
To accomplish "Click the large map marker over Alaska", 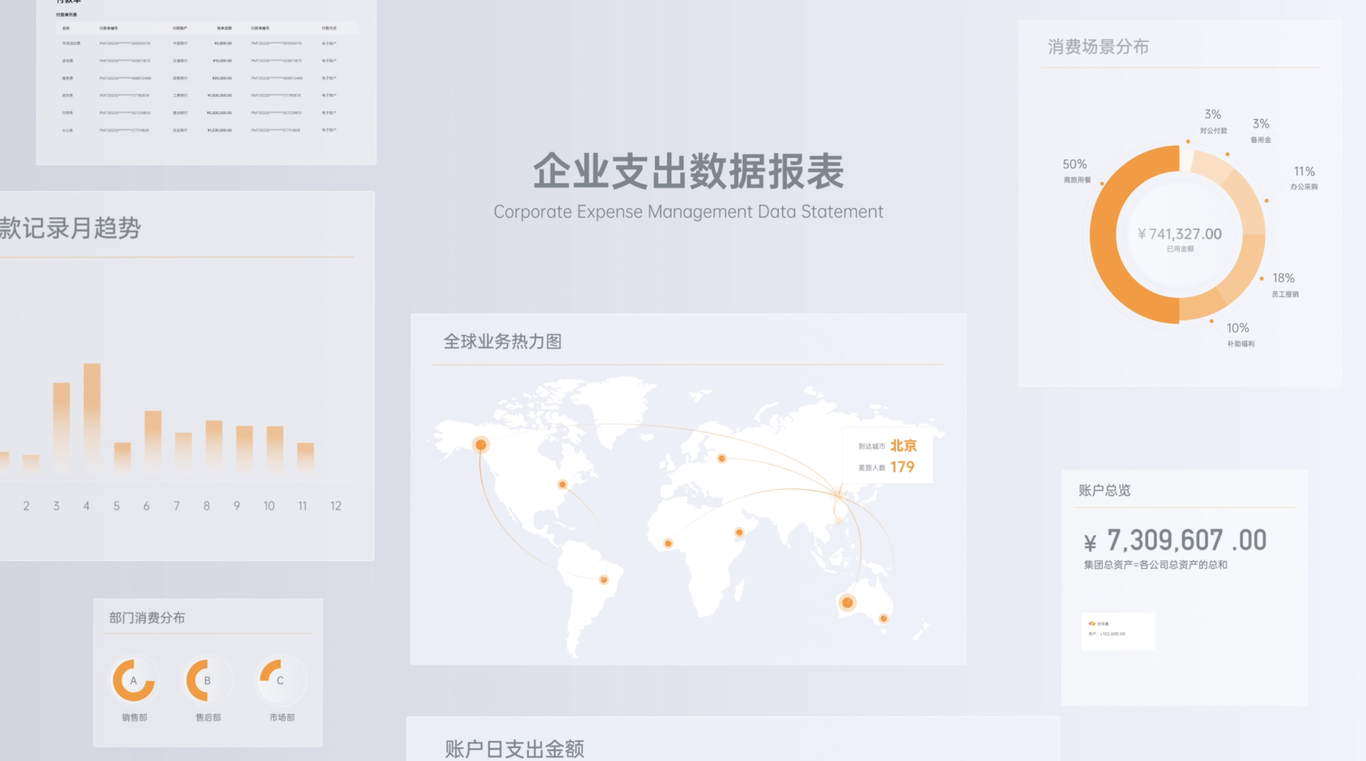I will point(481,445).
